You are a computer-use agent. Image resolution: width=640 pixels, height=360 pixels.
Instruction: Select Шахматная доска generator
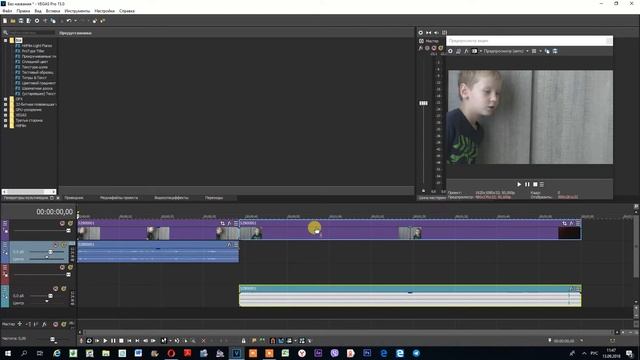pyautogui.click(x=37, y=88)
